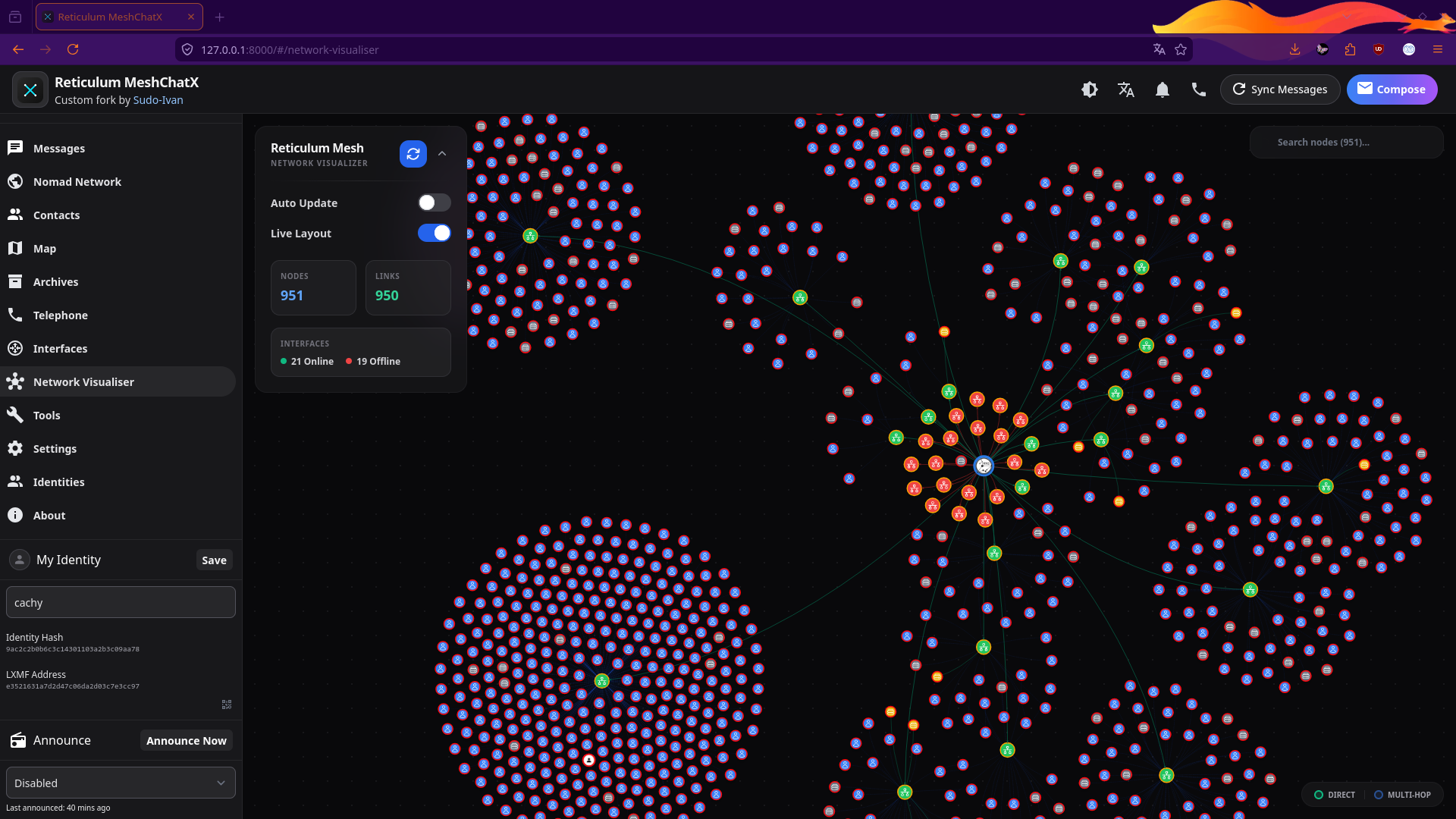Follow the Sudo-Ivan link
The width and height of the screenshot is (1456, 819).
point(158,100)
